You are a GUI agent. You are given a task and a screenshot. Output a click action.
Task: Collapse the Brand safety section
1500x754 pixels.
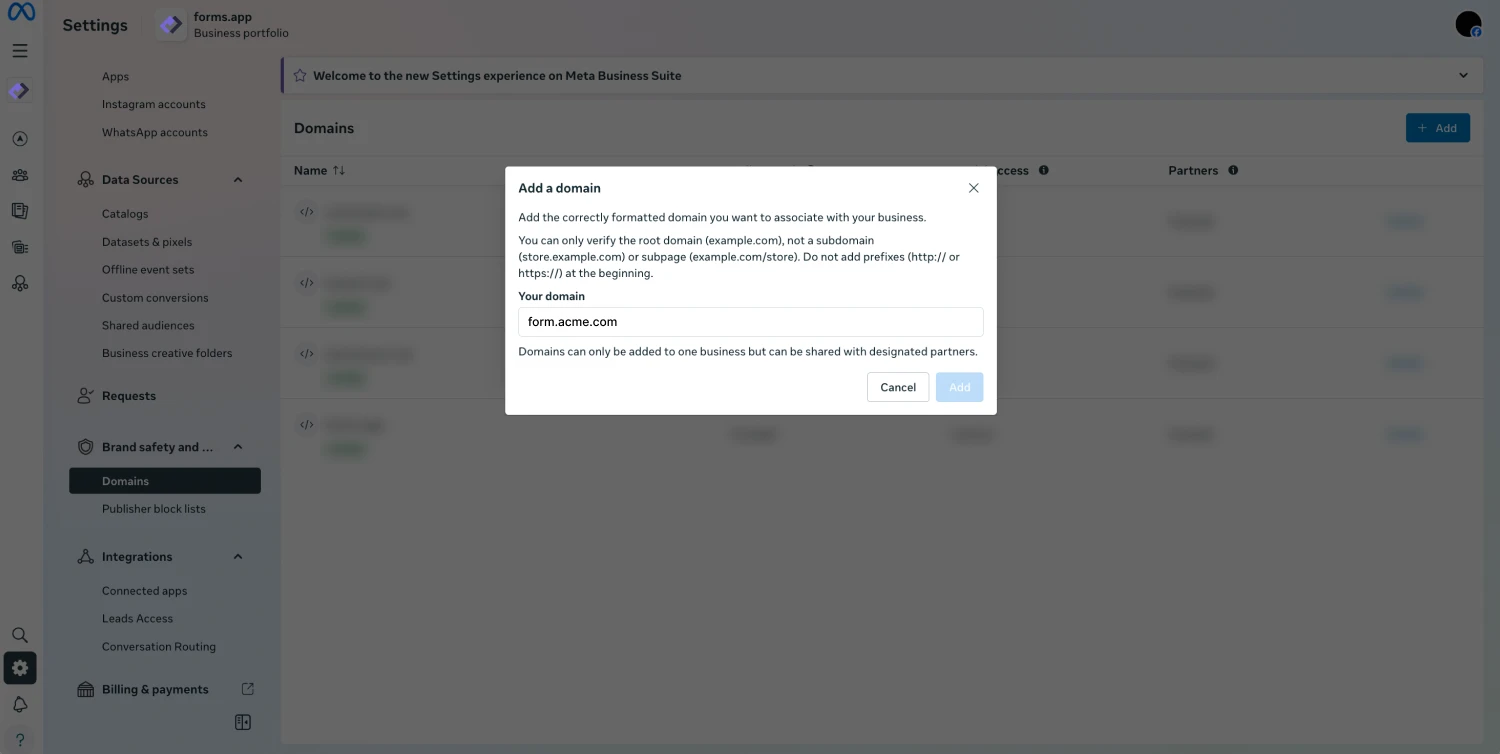238,446
